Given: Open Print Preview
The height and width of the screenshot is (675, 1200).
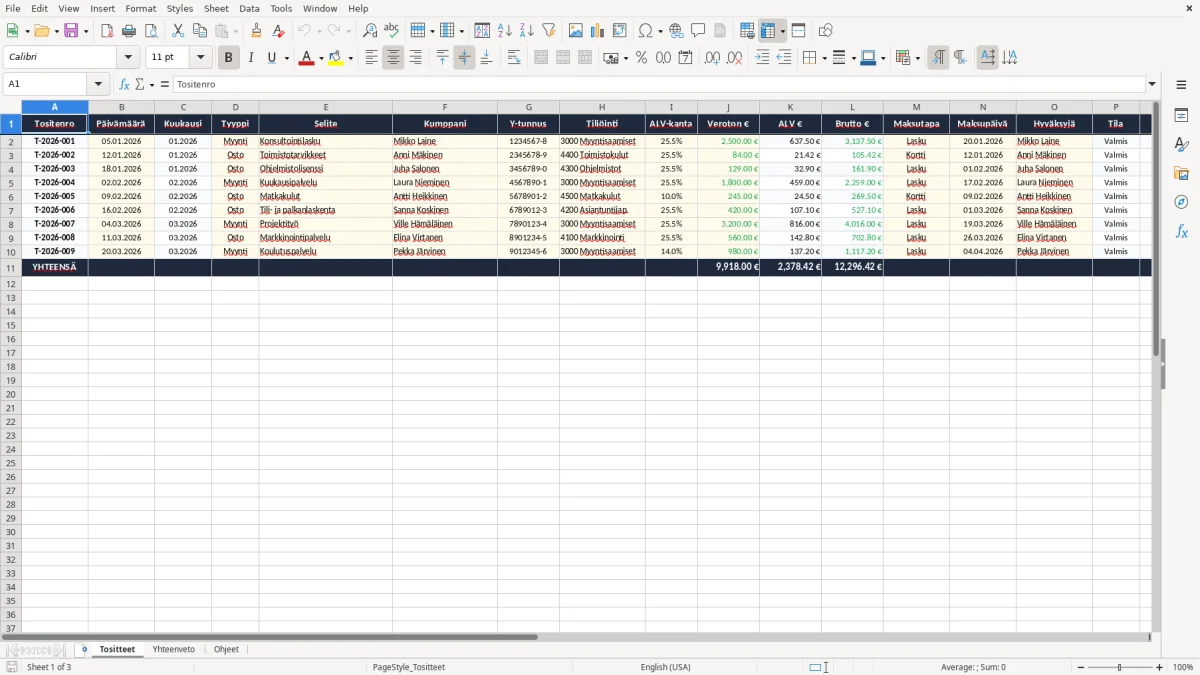Looking at the screenshot, I should 151,31.
